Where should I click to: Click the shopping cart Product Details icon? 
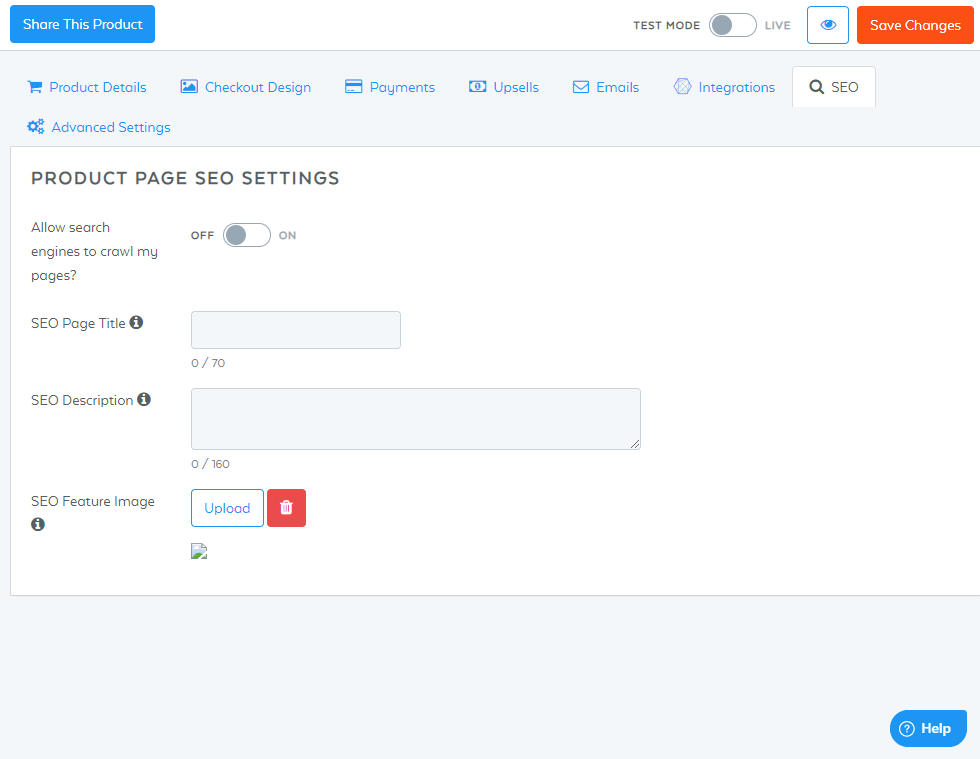35,87
